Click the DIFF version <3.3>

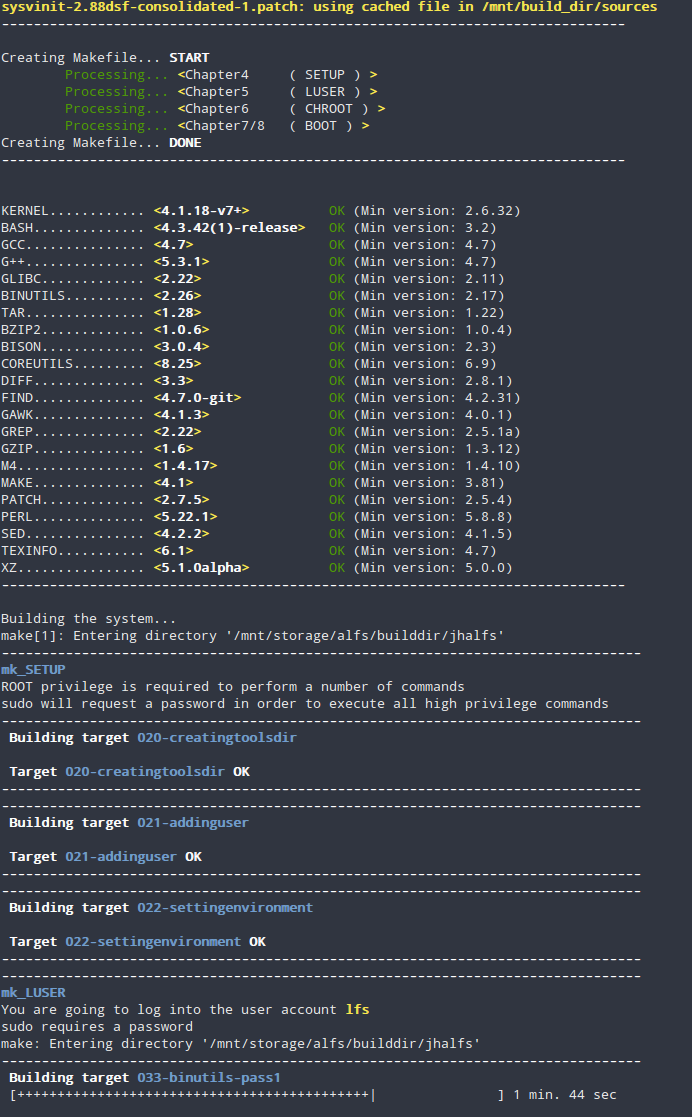174,381
